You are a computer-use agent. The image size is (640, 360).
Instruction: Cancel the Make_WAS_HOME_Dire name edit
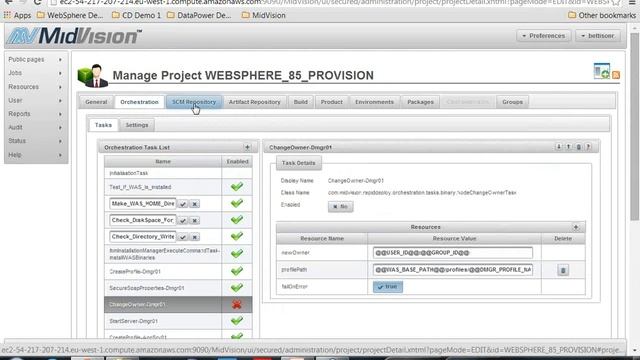pyautogui.click(x=195, y=204)
